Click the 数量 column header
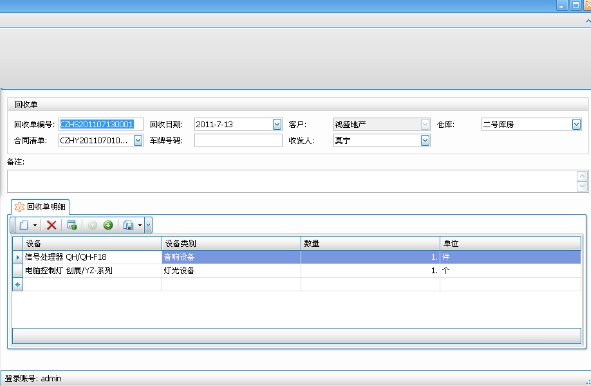The width and height of the screenshot is (591, 386). pos(370,244)
